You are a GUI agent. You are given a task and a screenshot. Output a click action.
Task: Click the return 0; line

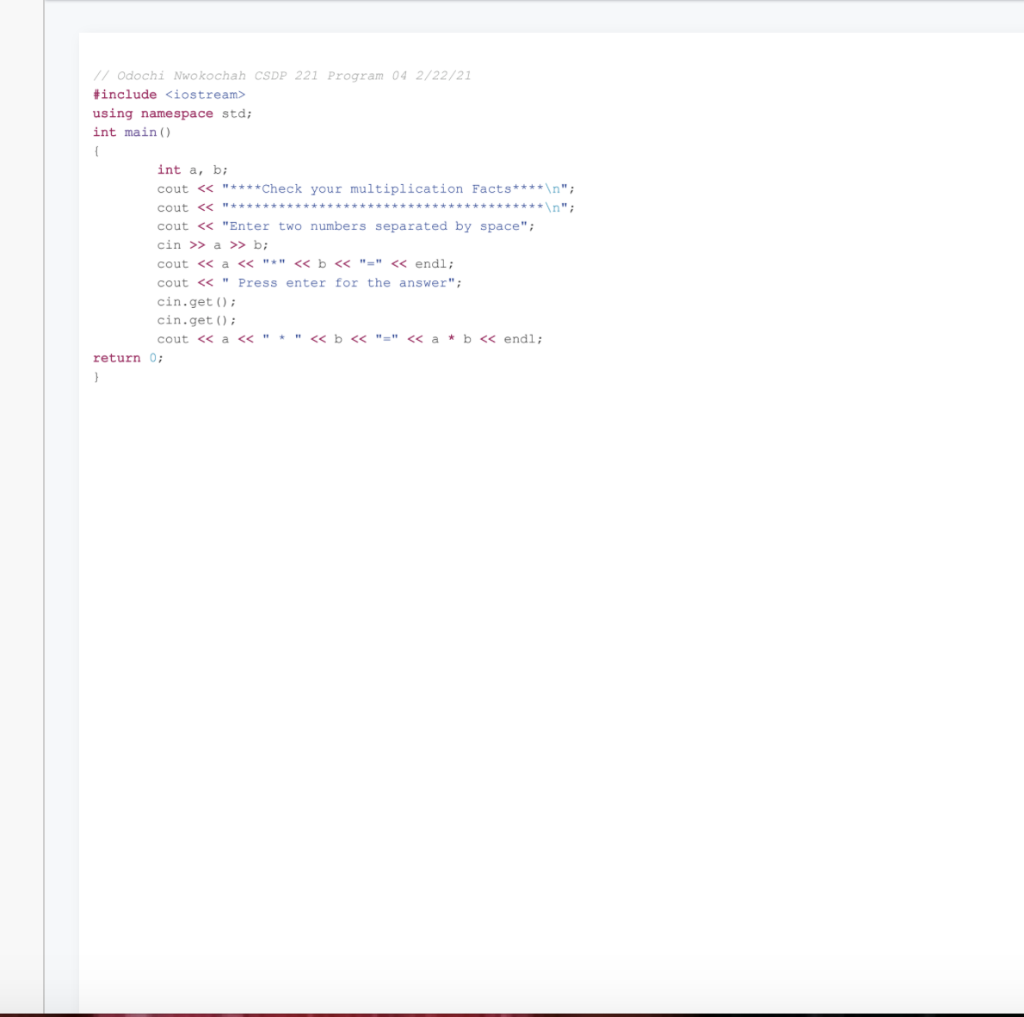pyautogui.click(x=128, y=358)
